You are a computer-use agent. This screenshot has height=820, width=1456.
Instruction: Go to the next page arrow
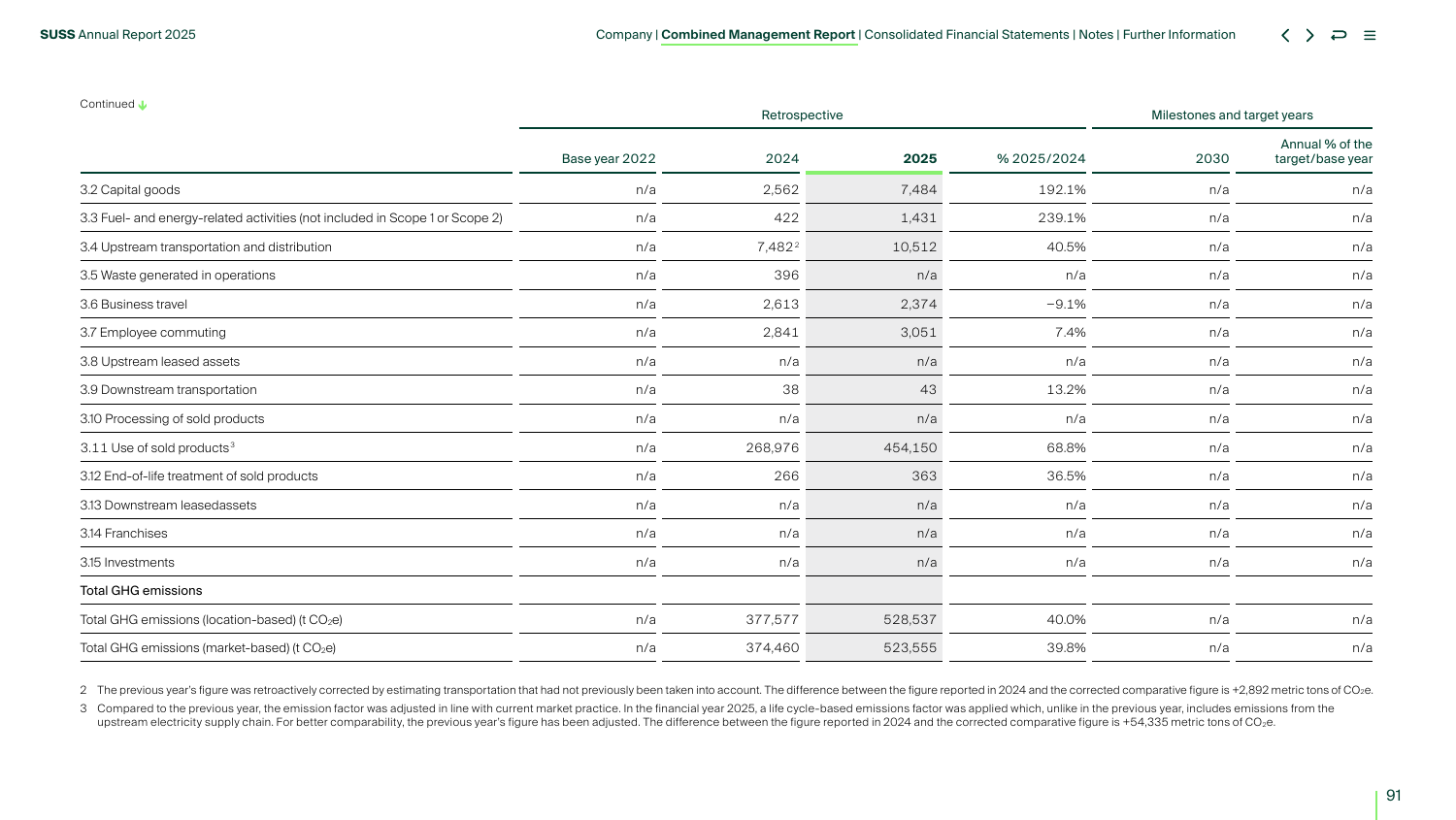[1309, 35]
